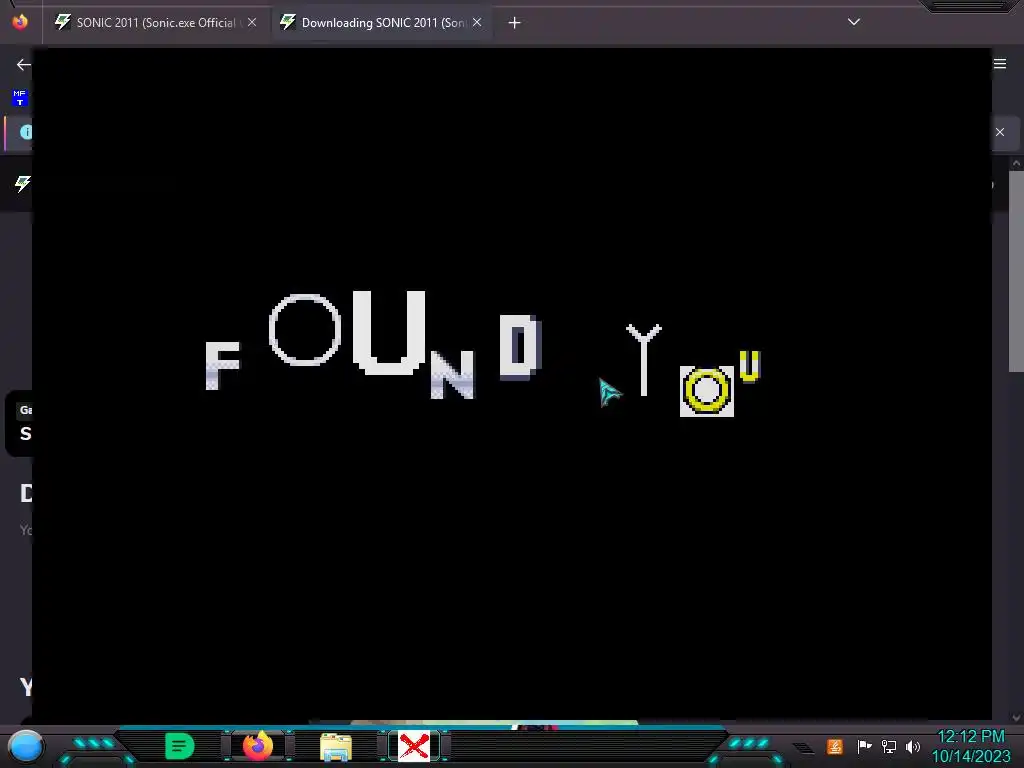Click the Firefox taskbar icon
Screen dimensions: 1024x768
pyautogui.click(x=258, y=746)
